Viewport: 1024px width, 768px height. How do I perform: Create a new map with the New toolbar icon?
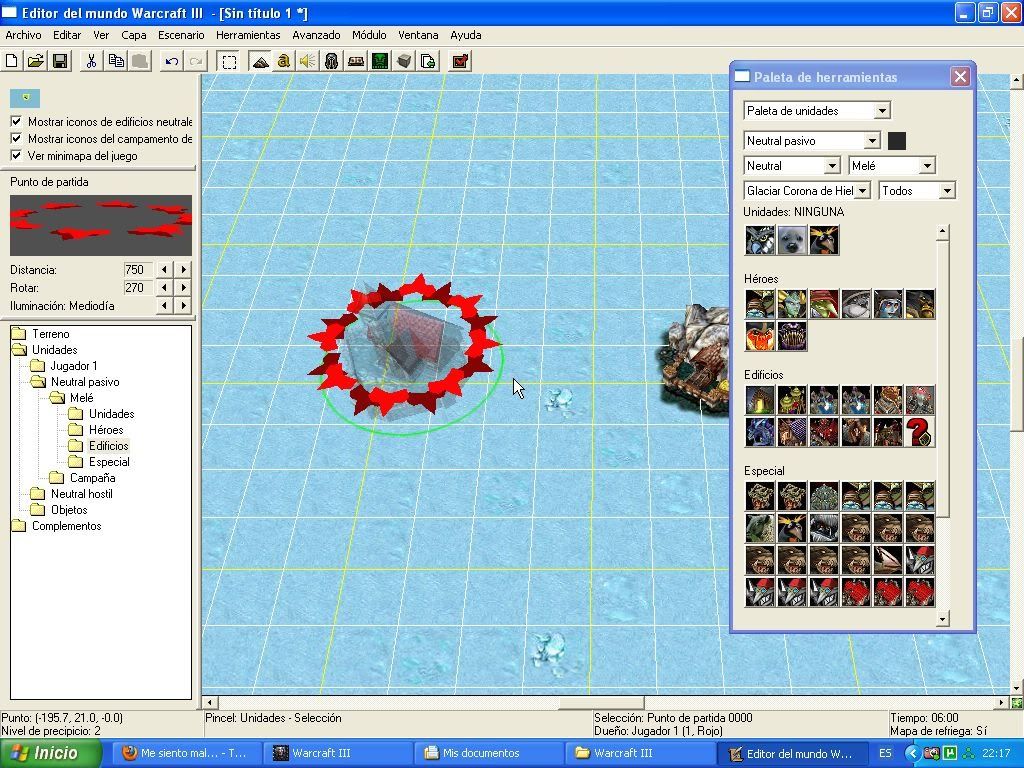(12, 61)
